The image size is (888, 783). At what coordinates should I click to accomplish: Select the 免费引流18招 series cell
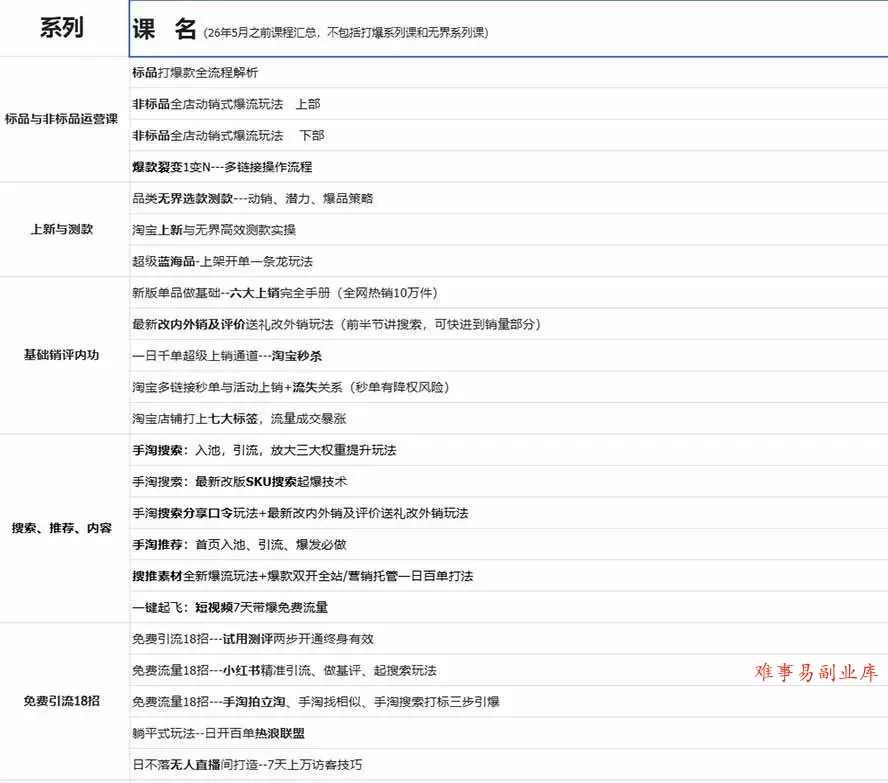65,701
